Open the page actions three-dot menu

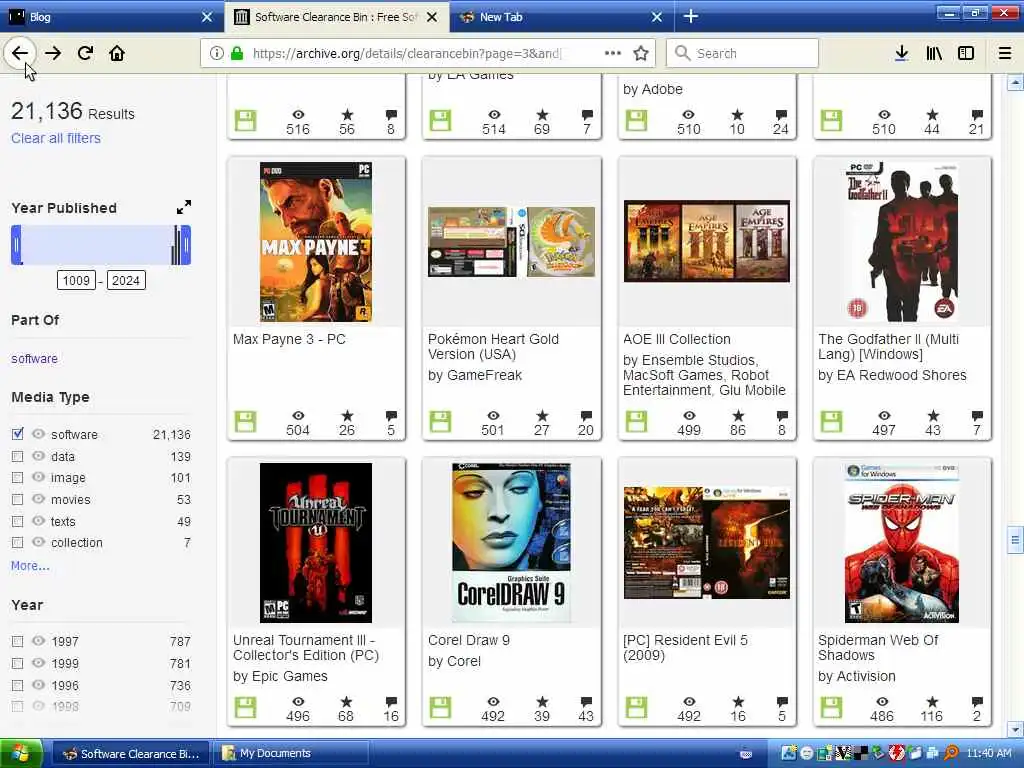click(613, 53)
